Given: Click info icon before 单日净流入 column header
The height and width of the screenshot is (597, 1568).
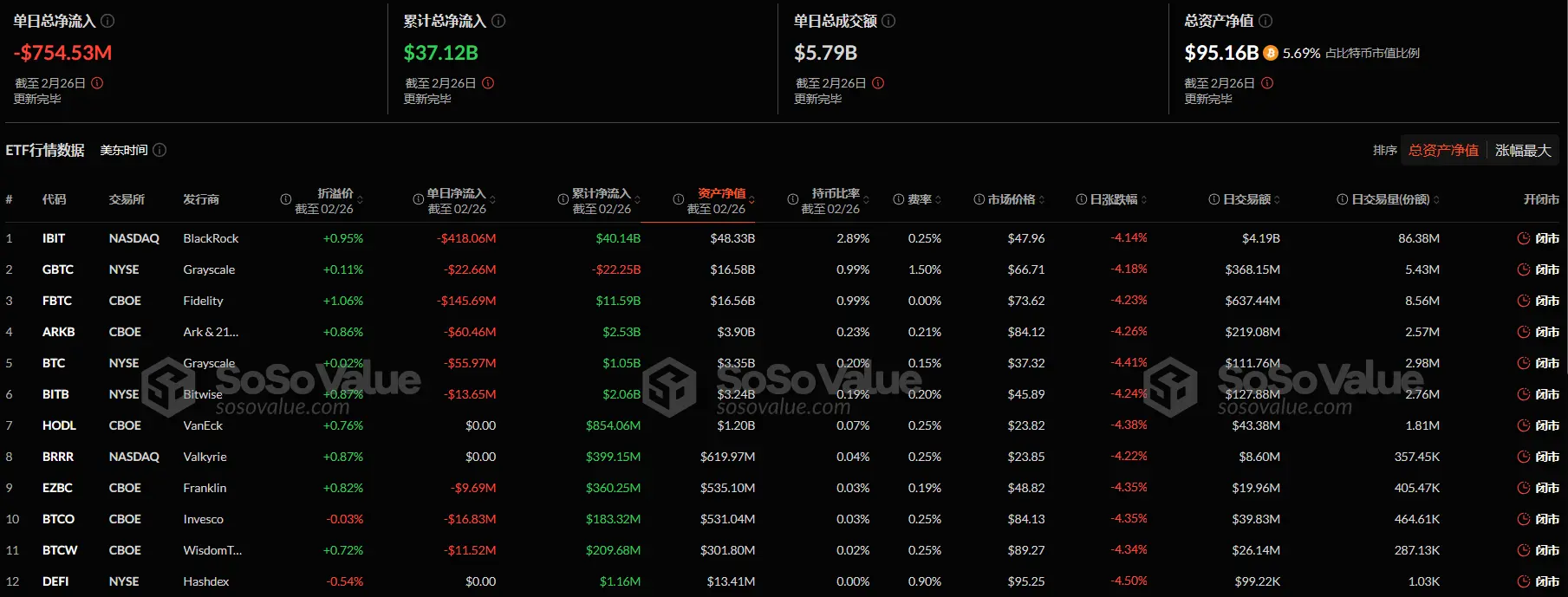Looking at the screenshot, I should click(418, 199).
